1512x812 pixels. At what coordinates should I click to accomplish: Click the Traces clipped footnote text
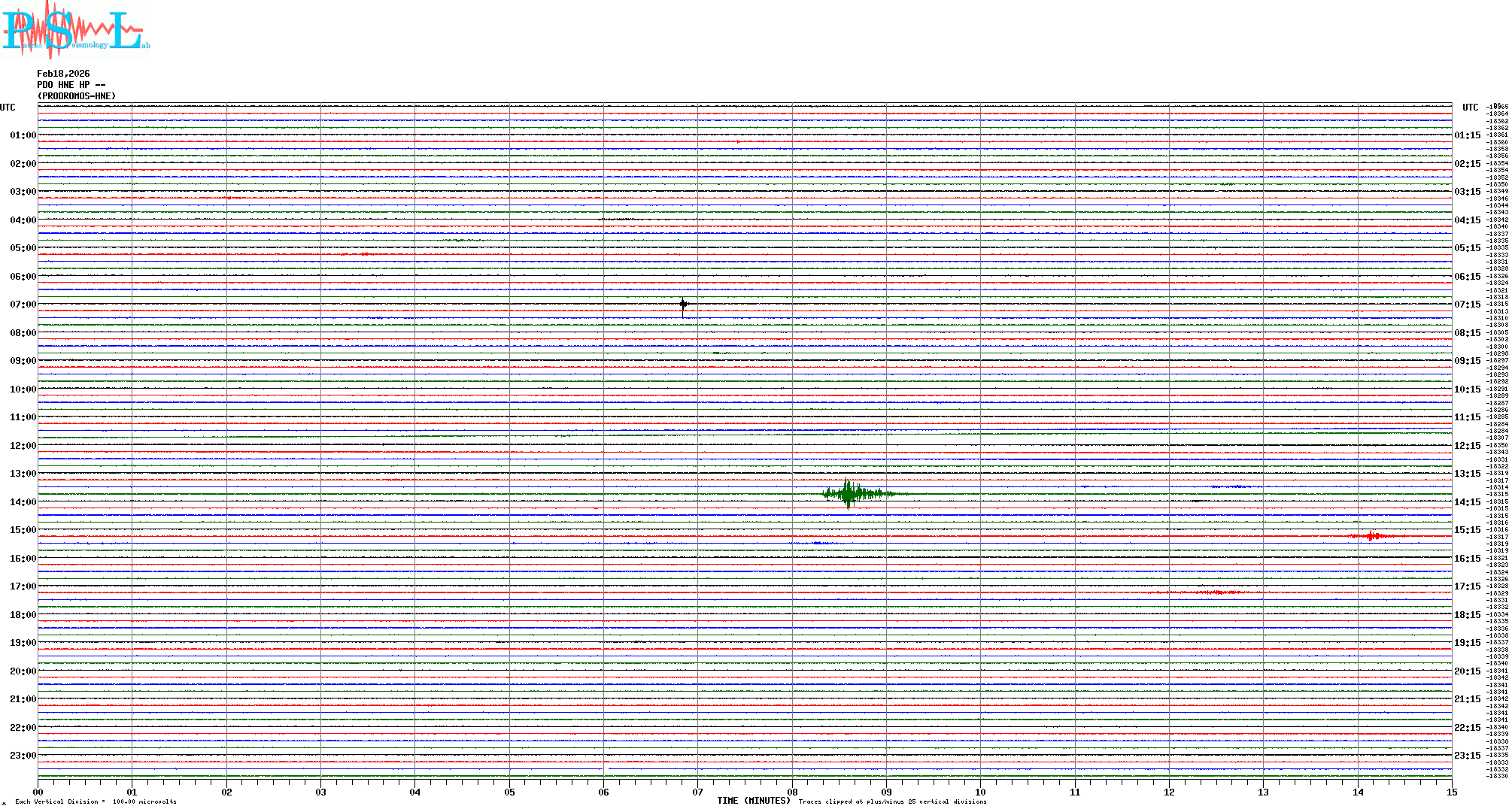coord(892,802)
